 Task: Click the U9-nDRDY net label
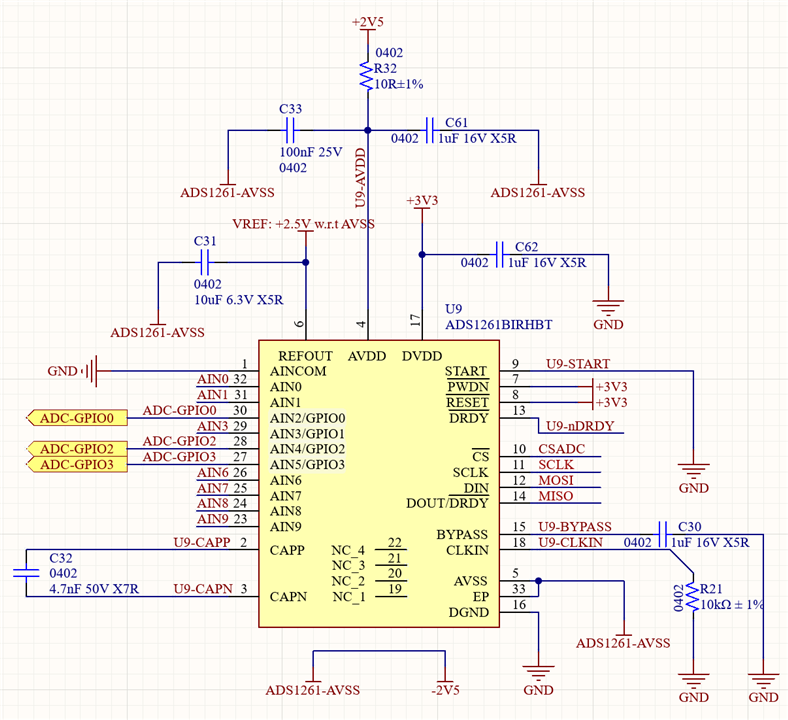tap(580, 426)
